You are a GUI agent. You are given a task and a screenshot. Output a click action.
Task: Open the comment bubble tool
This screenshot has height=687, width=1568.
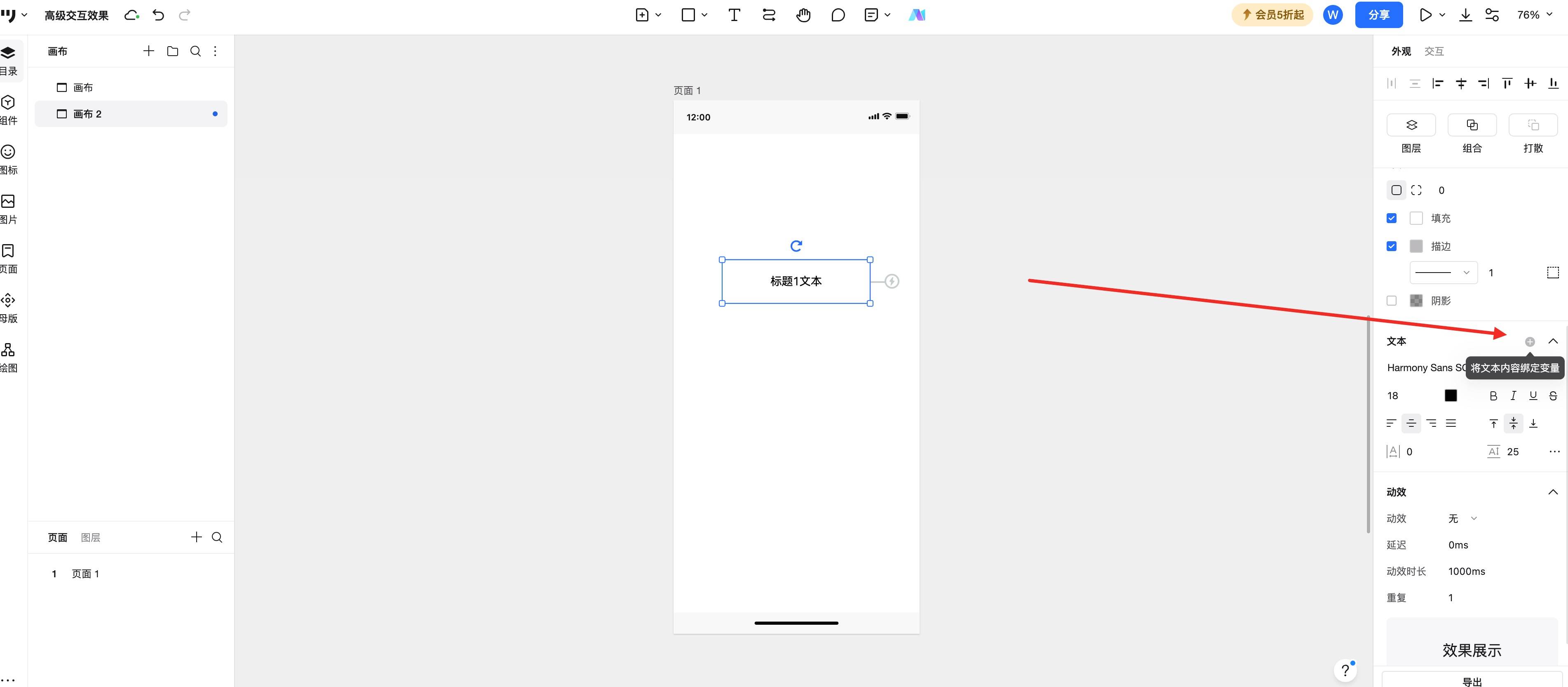pos(838,15)
